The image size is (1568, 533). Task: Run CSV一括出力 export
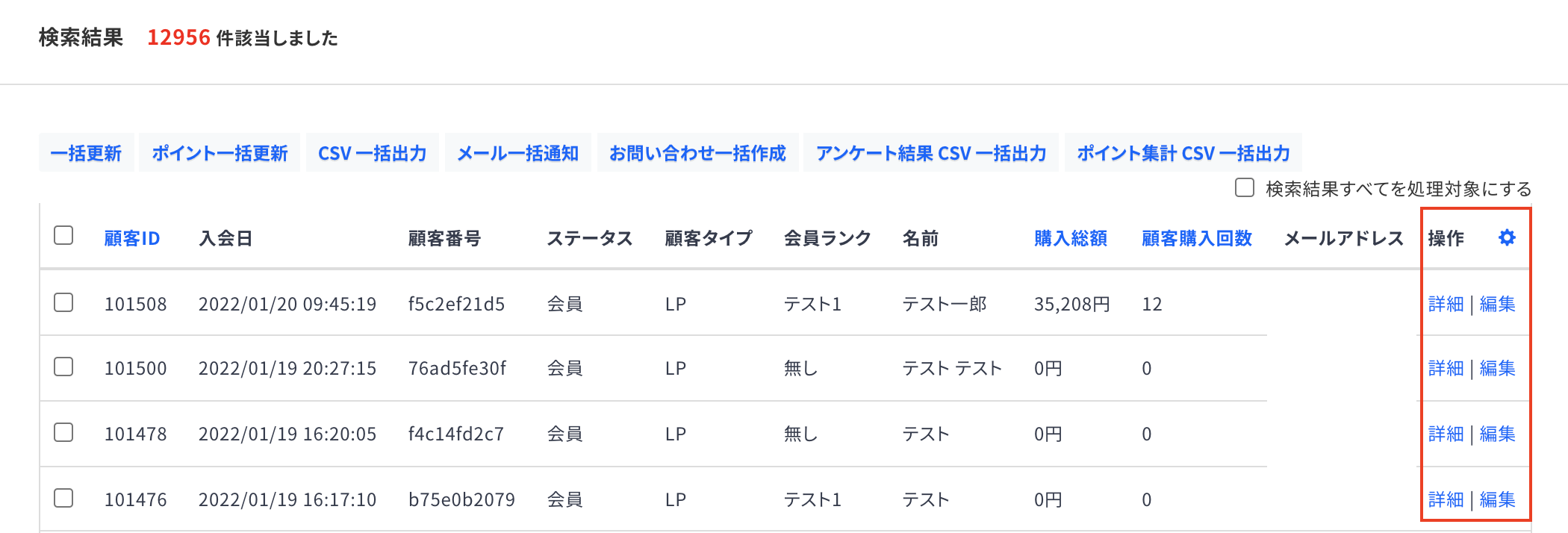[373, 153]
